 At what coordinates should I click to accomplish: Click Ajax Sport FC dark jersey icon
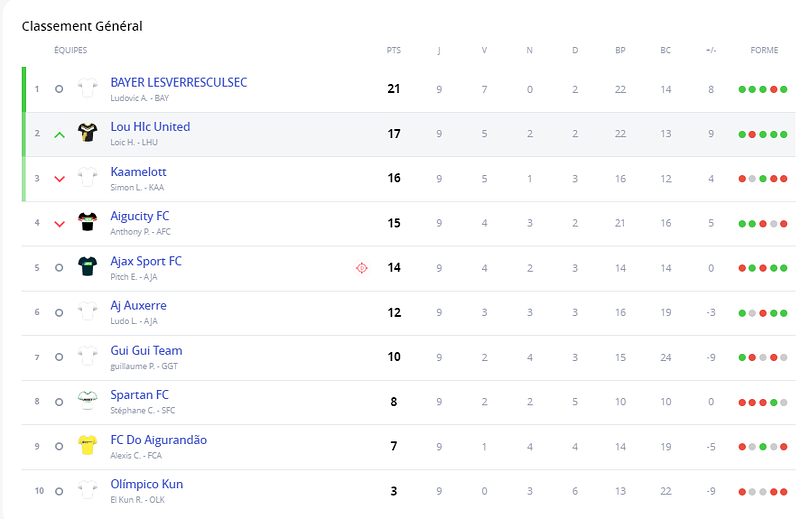[x=87, y=266]
